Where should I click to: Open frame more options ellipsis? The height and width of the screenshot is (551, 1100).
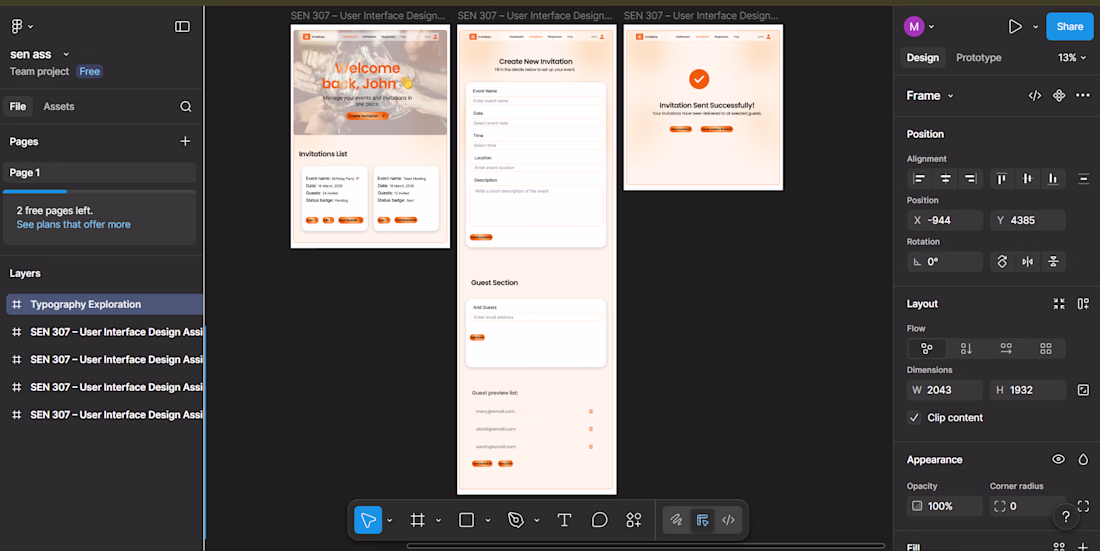[1083, 95]
